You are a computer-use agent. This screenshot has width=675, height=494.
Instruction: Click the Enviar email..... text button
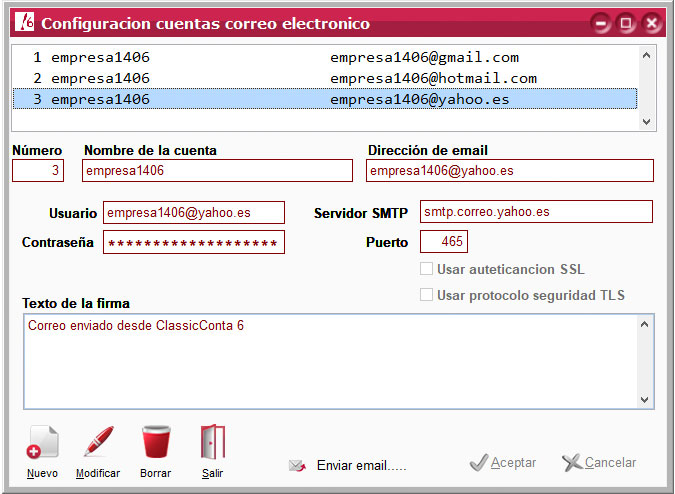click(x=362, y=466)
